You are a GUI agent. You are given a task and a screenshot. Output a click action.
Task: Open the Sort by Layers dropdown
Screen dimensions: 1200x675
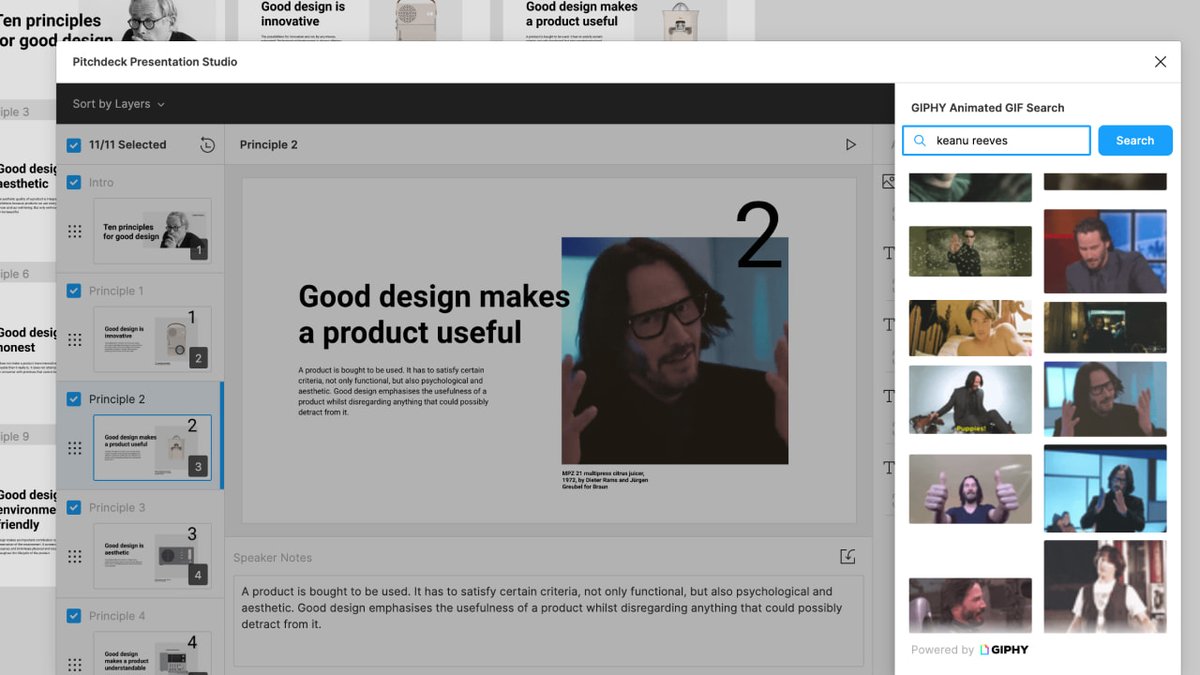tap(118, 104)
